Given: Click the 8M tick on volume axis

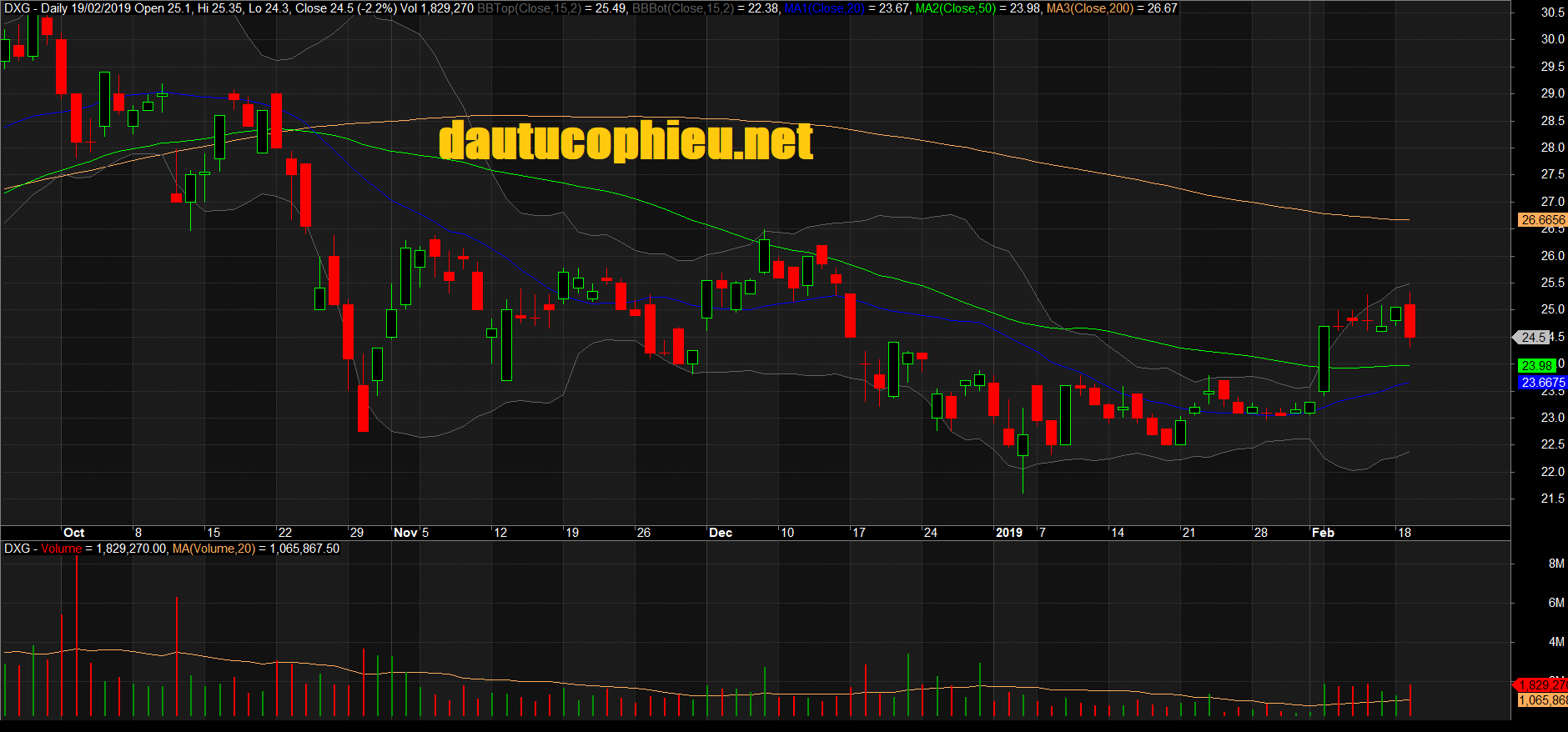Looking at the screenshot, I should (x=1555, y=564).
